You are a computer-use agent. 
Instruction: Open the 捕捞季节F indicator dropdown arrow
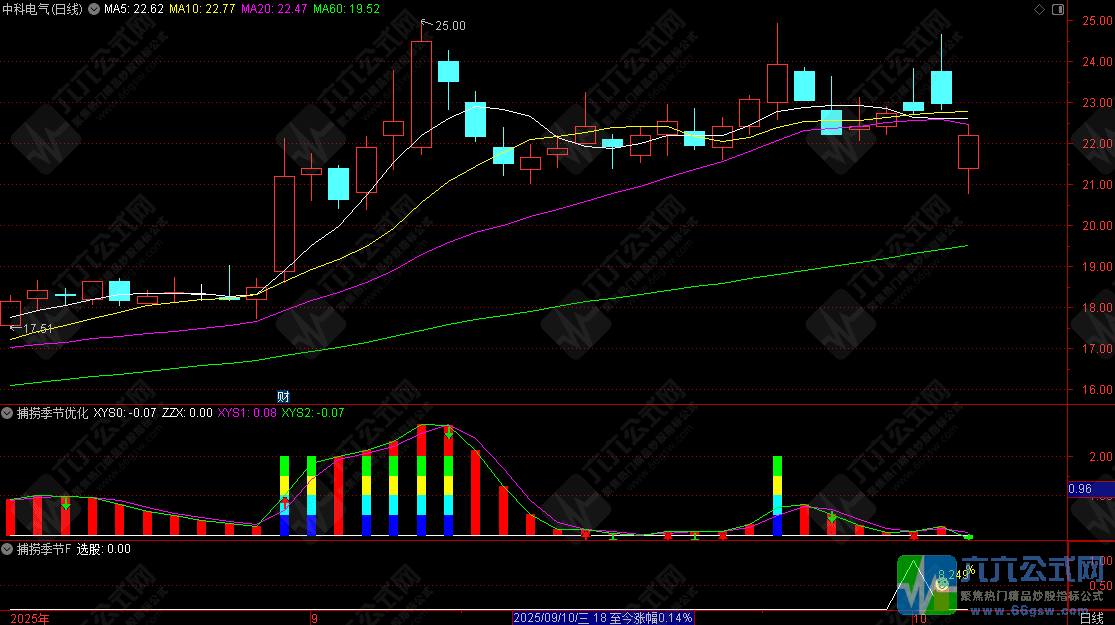click(8, 549)
